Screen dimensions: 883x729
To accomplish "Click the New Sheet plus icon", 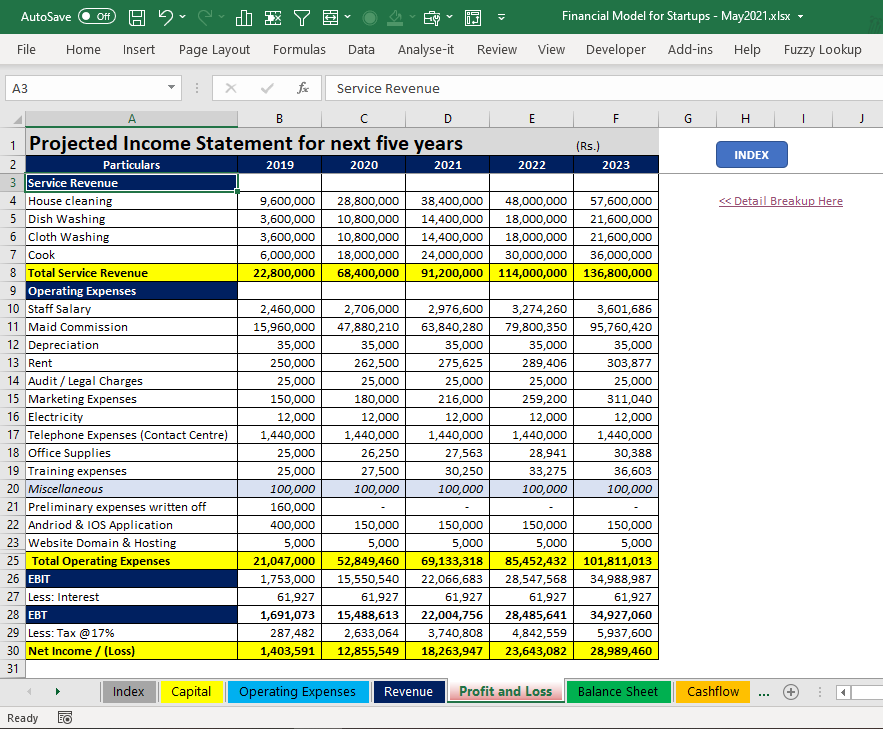I will [x=791, y=692].
